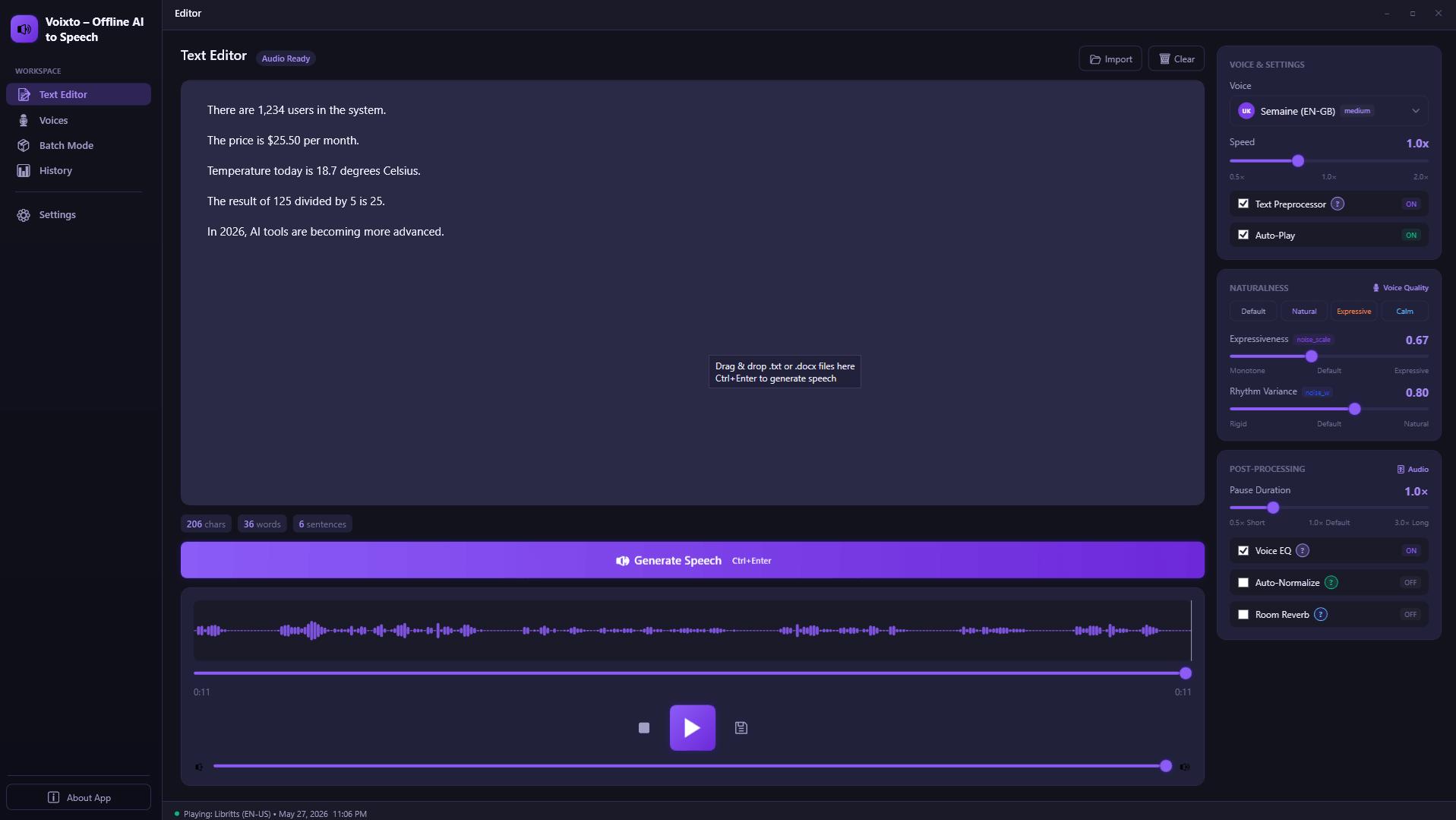Click the volume level slider
Image resolution: width=1456 pixels, height=820 pixels.
coord(692,766)
